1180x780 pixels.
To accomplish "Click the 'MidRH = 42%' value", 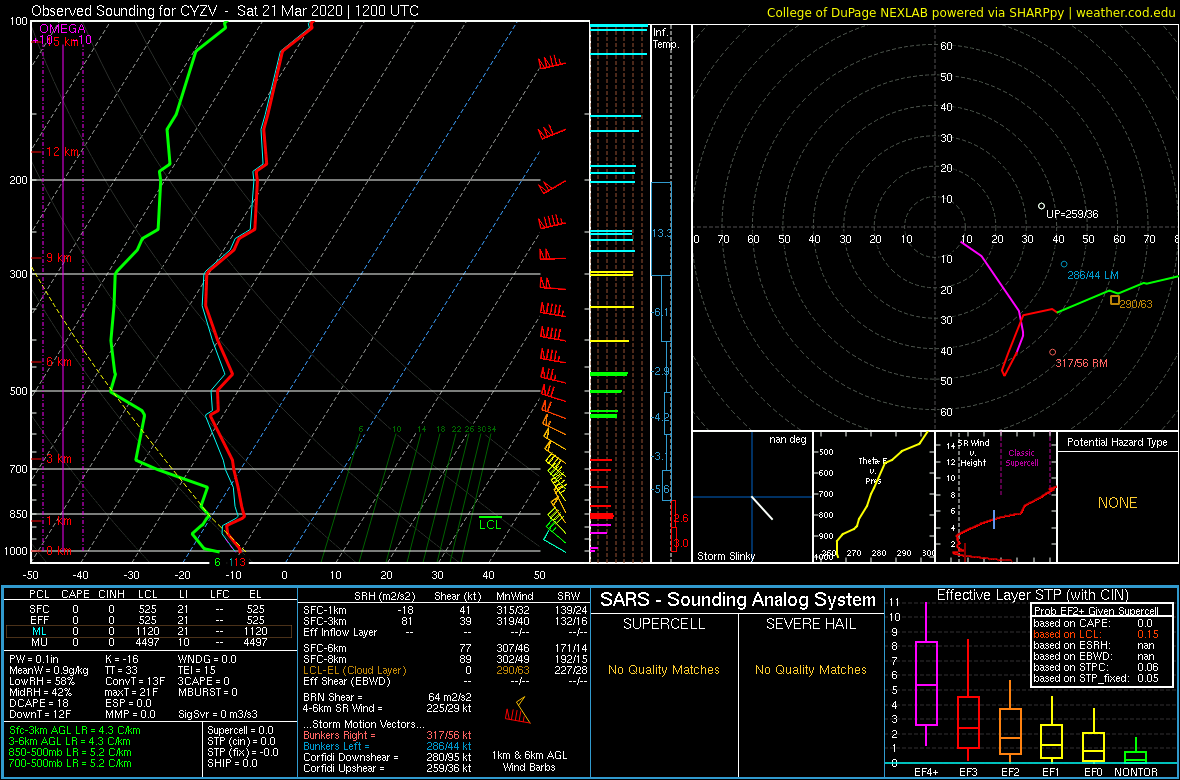I will [x=40, y=693].
